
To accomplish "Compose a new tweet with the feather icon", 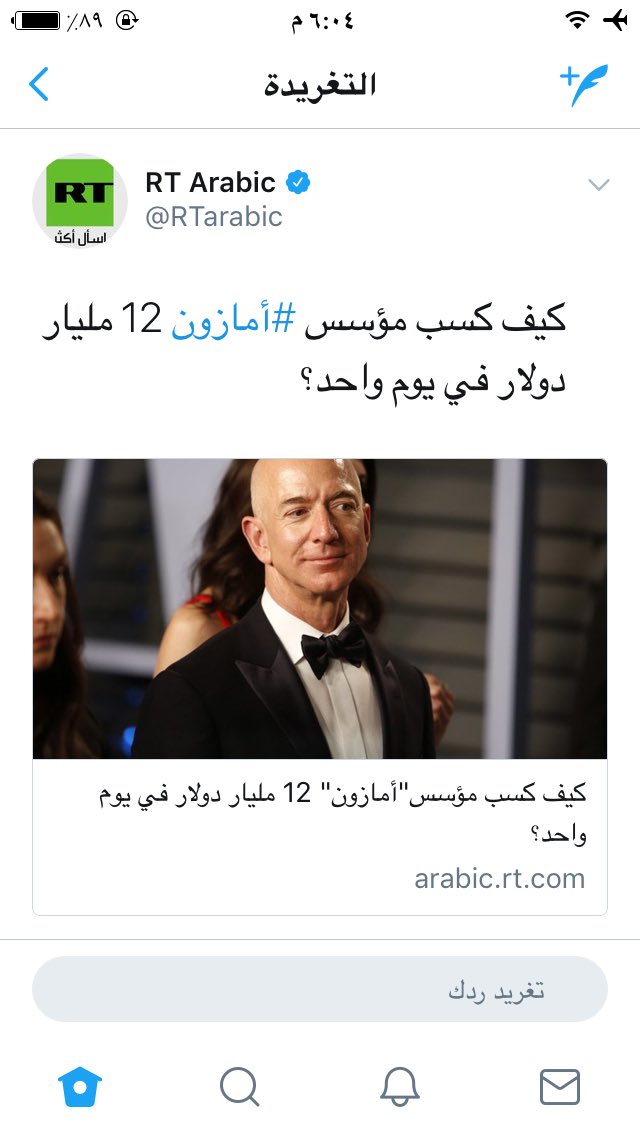I will point(583,84).
